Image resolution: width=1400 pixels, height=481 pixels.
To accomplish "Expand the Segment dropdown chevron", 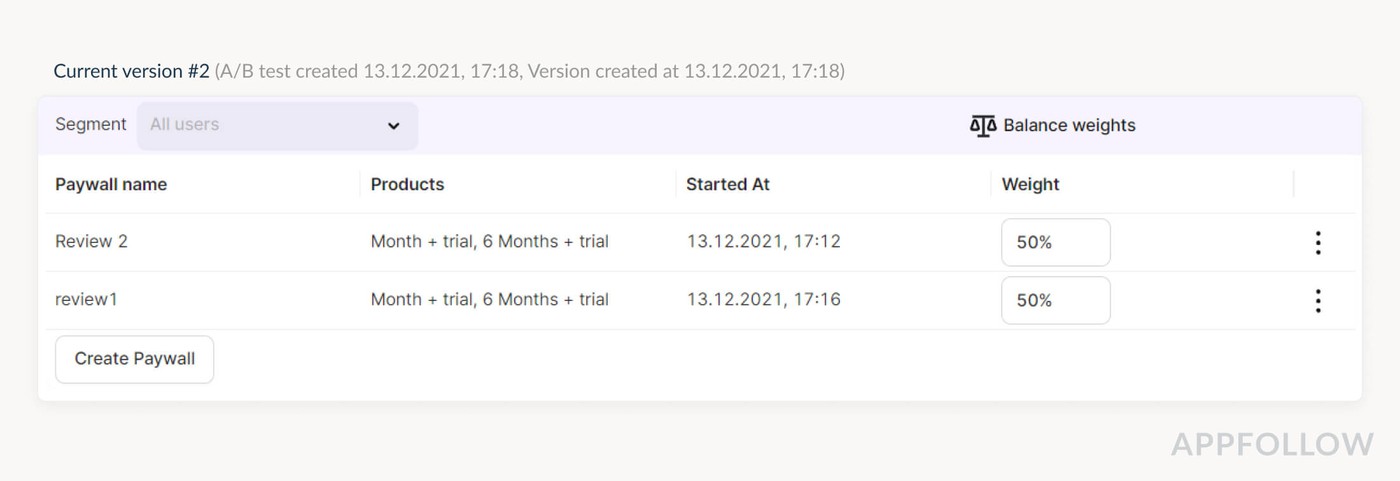I will (x=393, y=126).
